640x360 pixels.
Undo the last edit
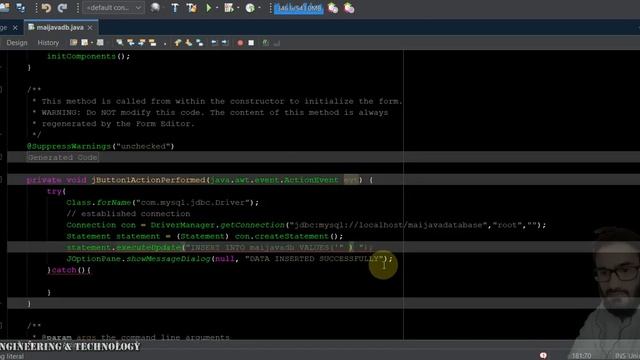pyautogui.click(x=46, y=8)
